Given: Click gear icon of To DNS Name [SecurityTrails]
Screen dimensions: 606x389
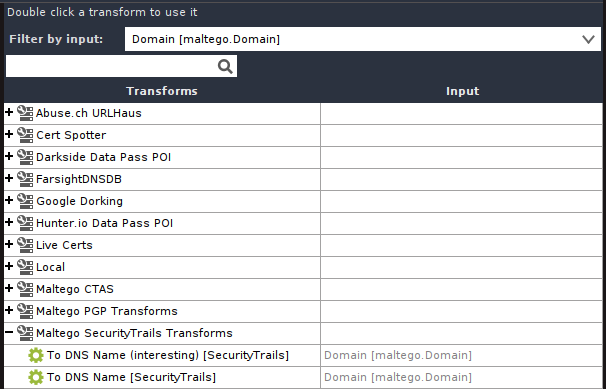Looking at the screenshot, I should [x=36, y=377].
